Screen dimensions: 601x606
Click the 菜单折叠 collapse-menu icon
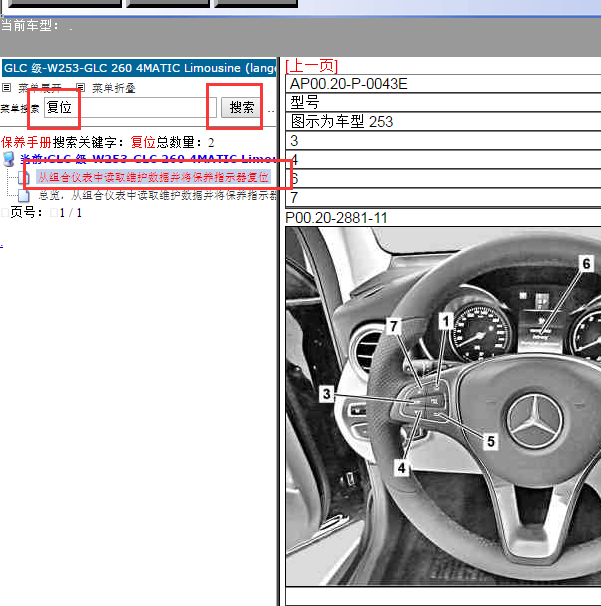click(80, 88)
